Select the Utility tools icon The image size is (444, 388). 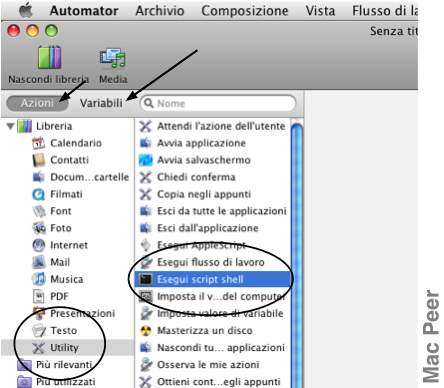pyautogui.click(x=38, y=347)
